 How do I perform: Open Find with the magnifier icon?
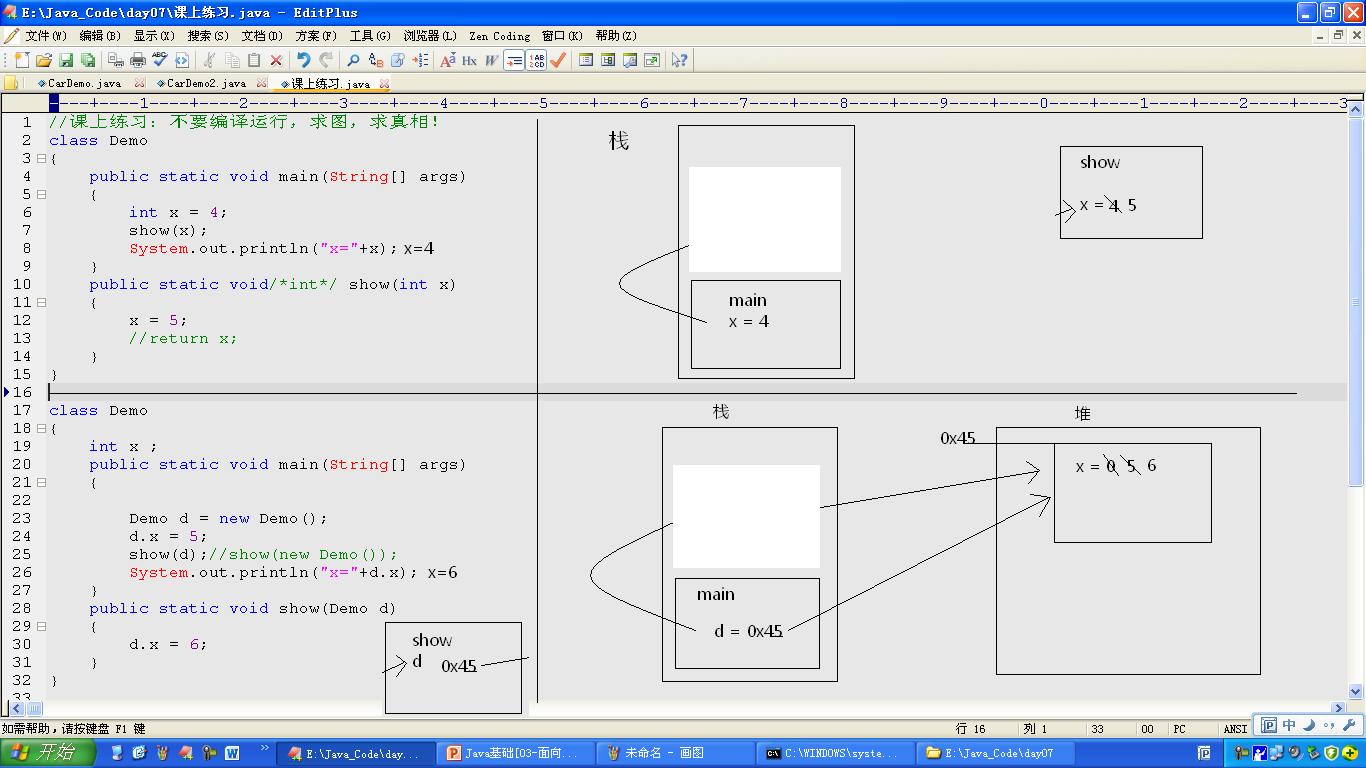click(x=353, y=60)
